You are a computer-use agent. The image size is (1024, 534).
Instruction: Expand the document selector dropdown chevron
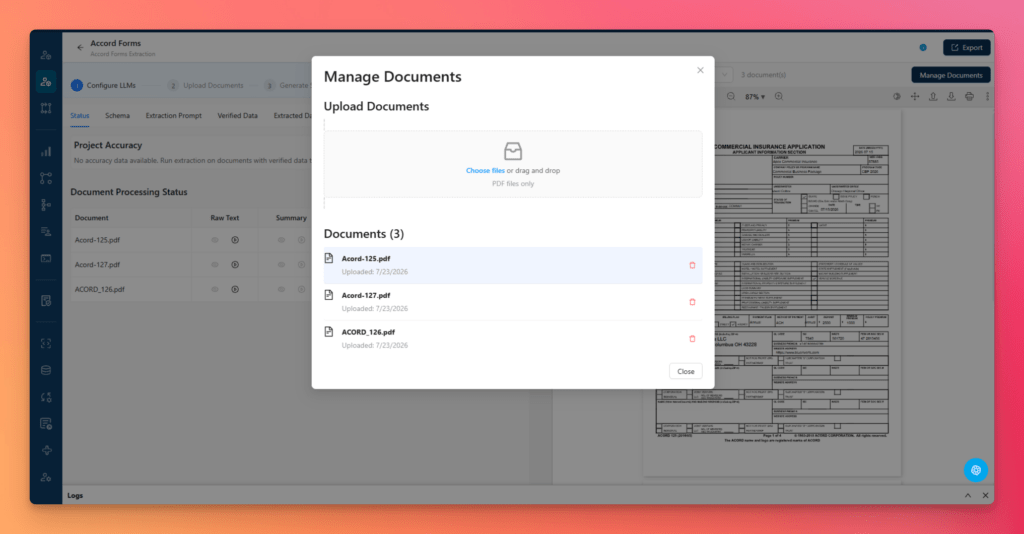coord(724,74)
